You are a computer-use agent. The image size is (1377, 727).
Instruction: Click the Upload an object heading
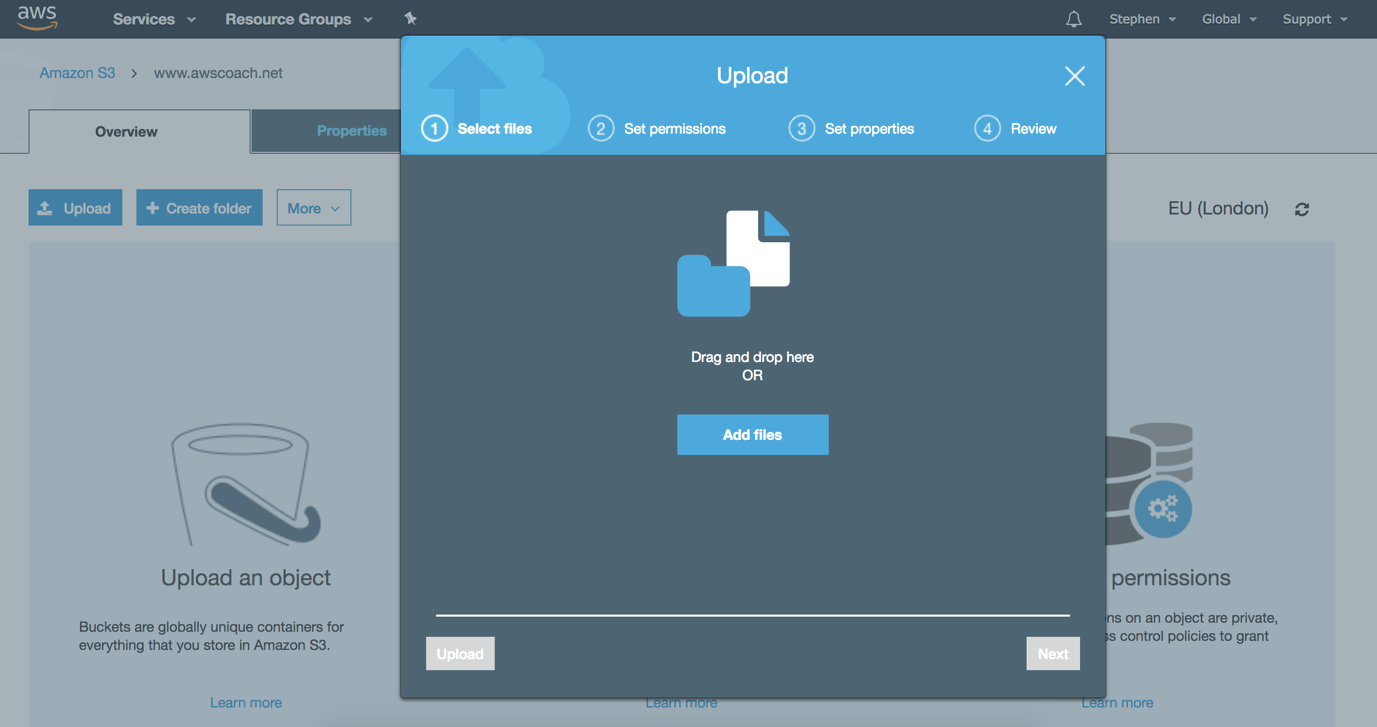tap(246, 578)
